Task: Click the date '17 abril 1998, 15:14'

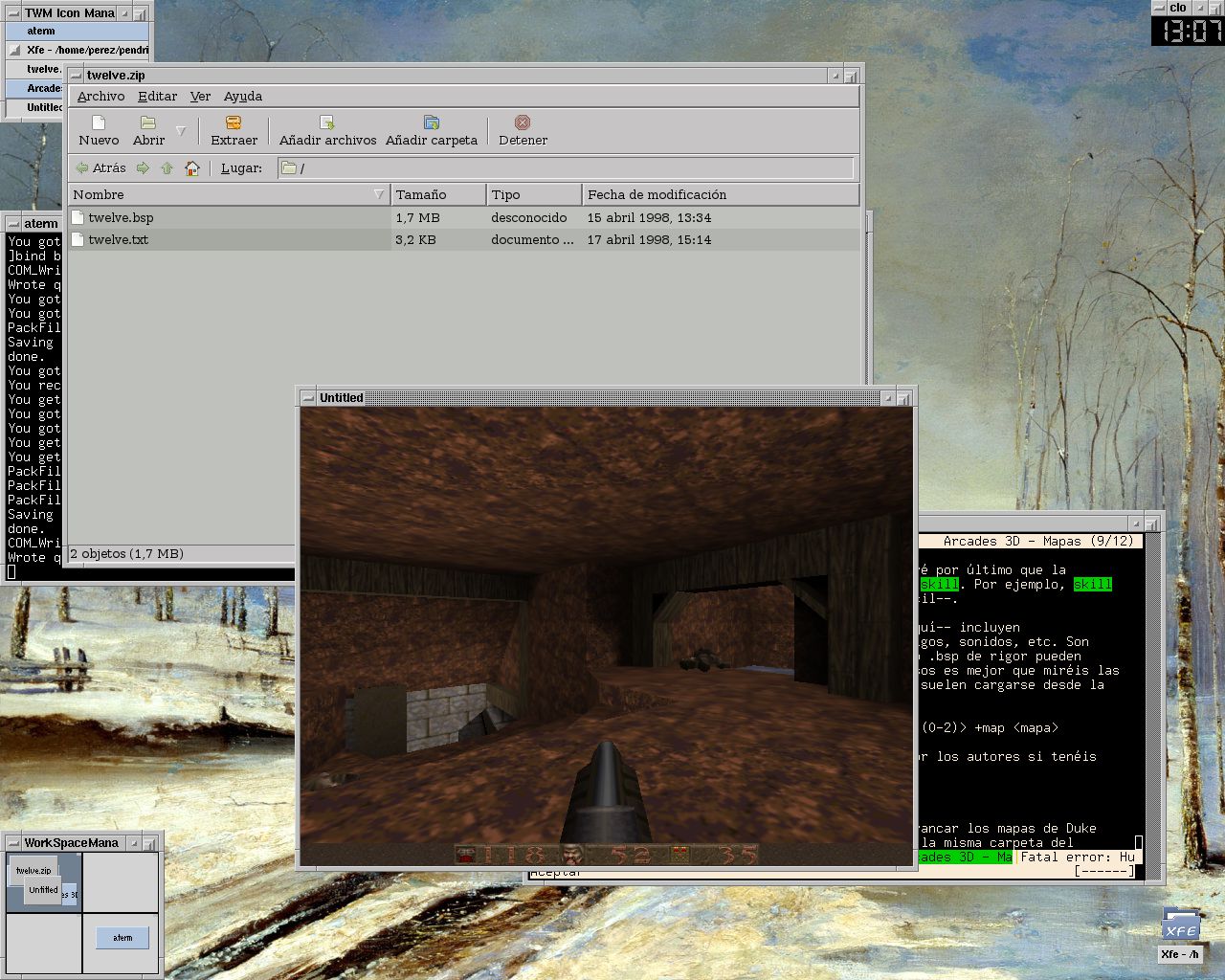Action: [x=650, y=239]
